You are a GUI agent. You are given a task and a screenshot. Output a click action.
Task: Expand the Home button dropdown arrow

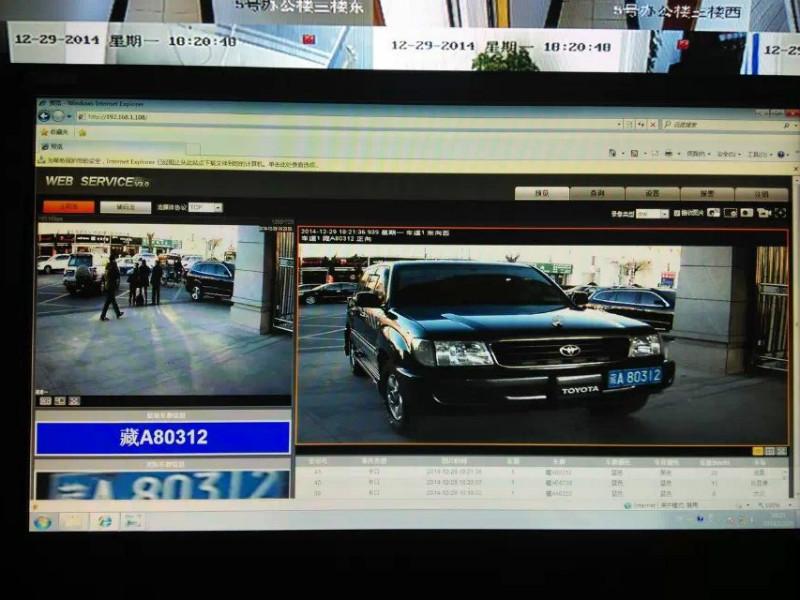click(622, 154)
